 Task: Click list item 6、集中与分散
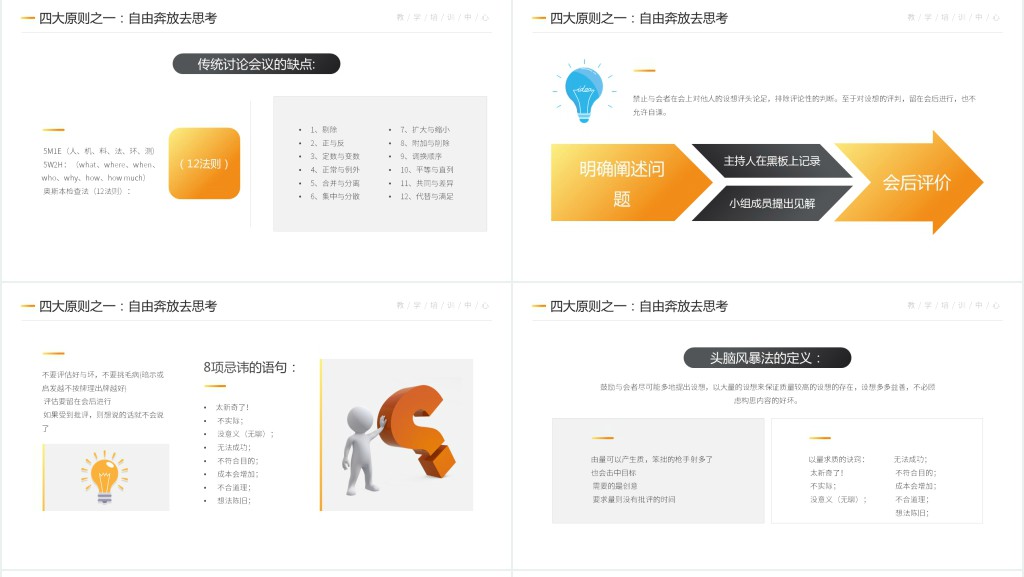click(x=334, y=196)
